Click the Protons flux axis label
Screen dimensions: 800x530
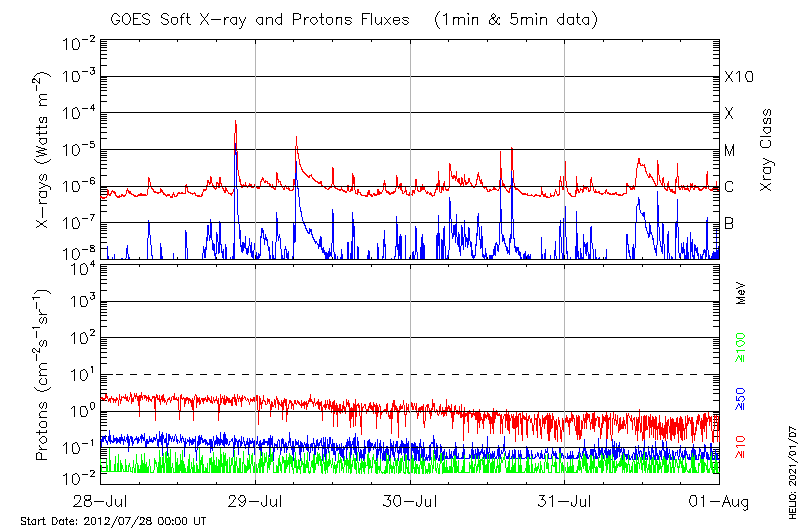tap(43, 377)
